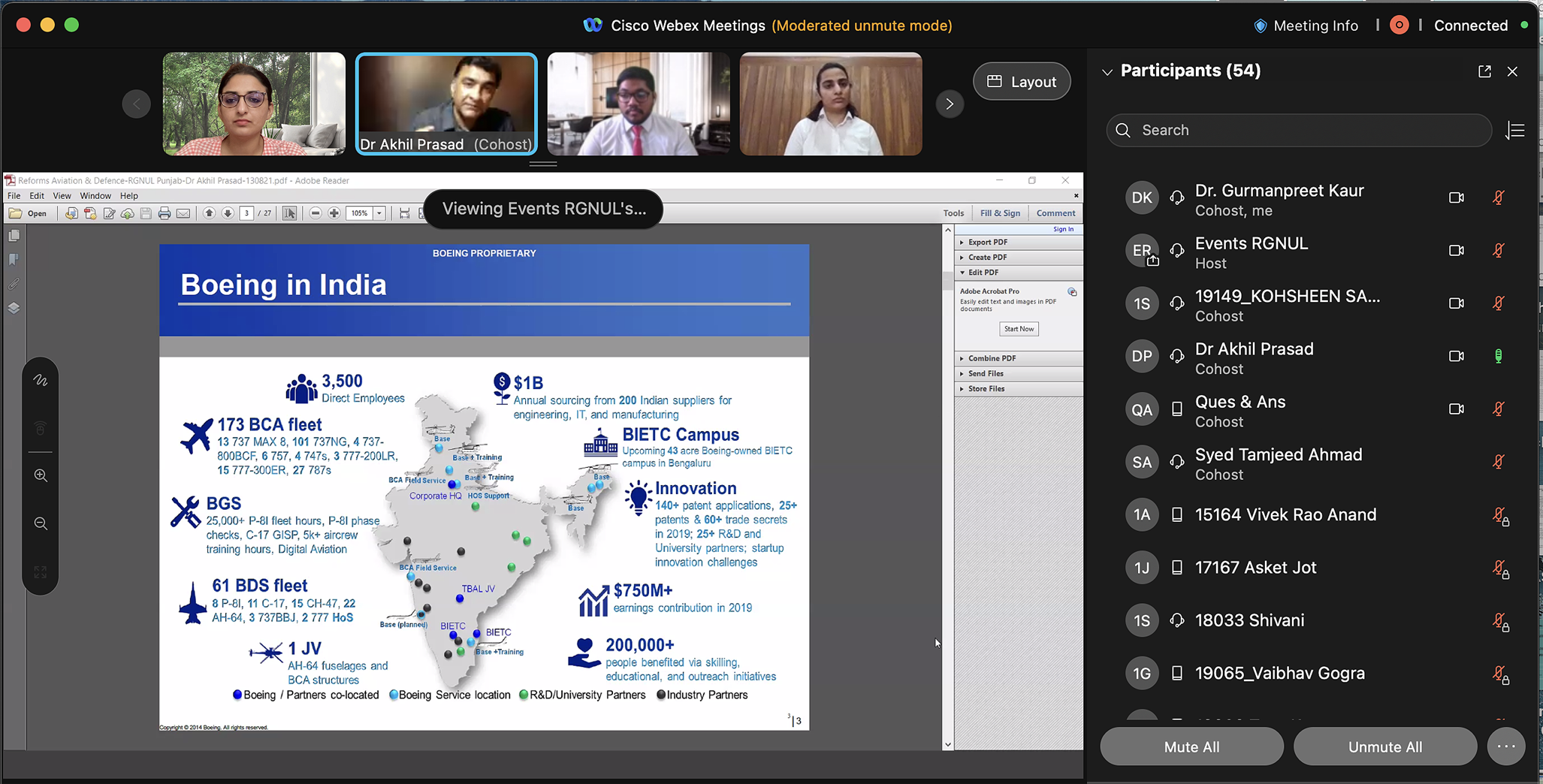Click the page number input box
Screen dimensions: 1543x784
(246, 213)
